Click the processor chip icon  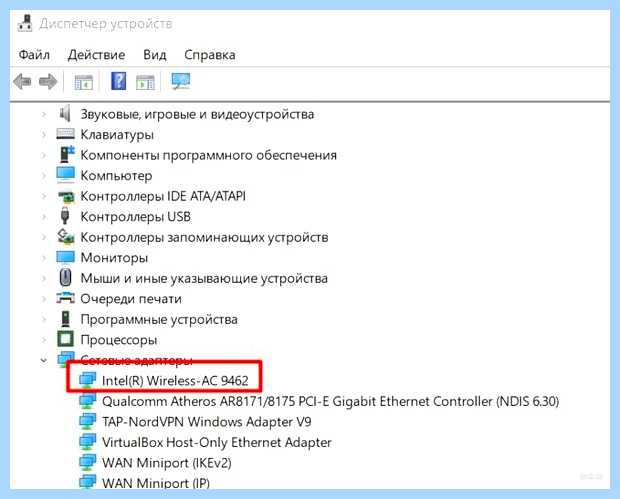[x=66, y=339]
